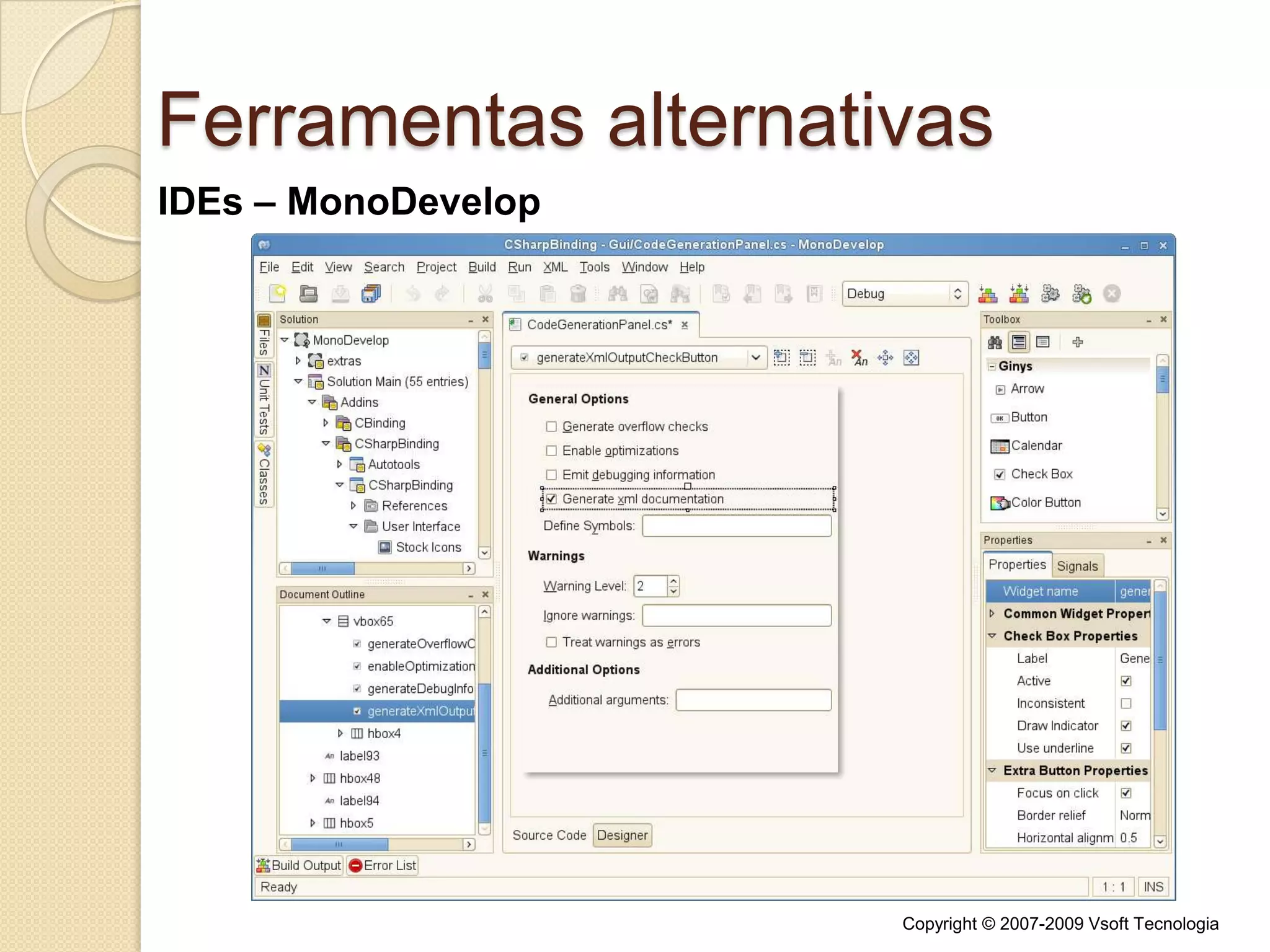
Task: Click the Ignore warnings text field
Action: click(x=737, y=615)
